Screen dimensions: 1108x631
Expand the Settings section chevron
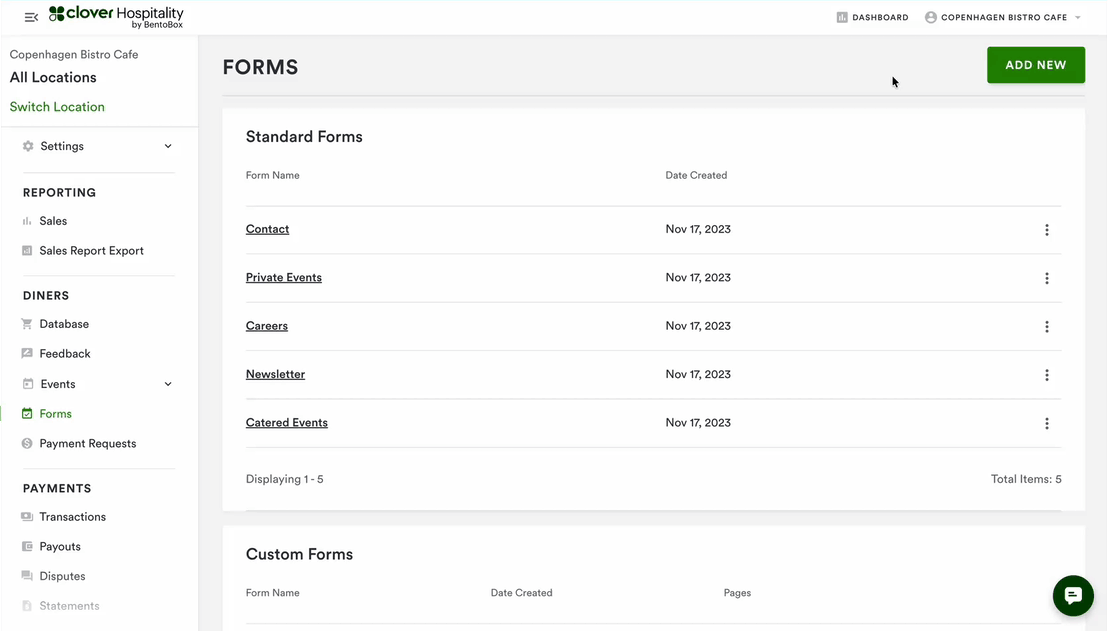point(168,146)
